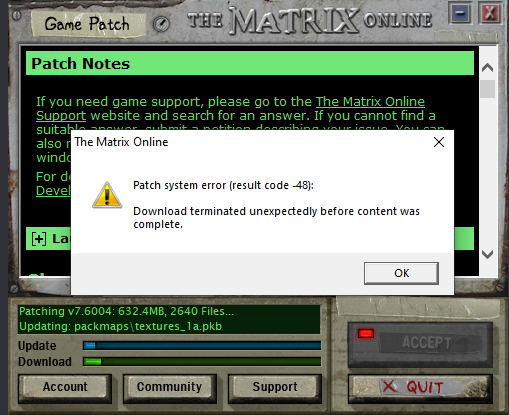
Task: Minimize the launcher with the blue button
Action: pos(460,13)
